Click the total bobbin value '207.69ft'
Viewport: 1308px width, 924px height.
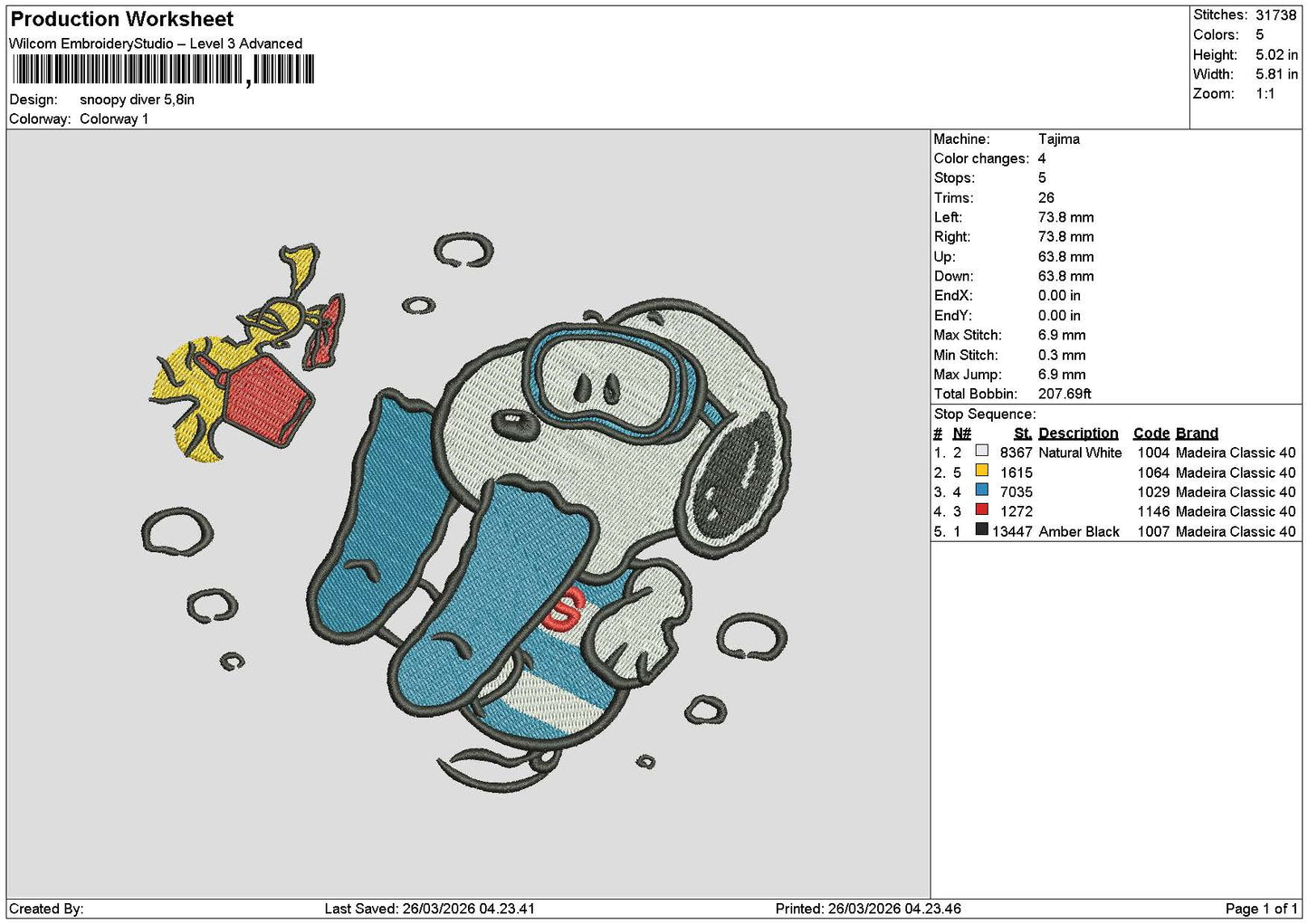click(1065, 394)
